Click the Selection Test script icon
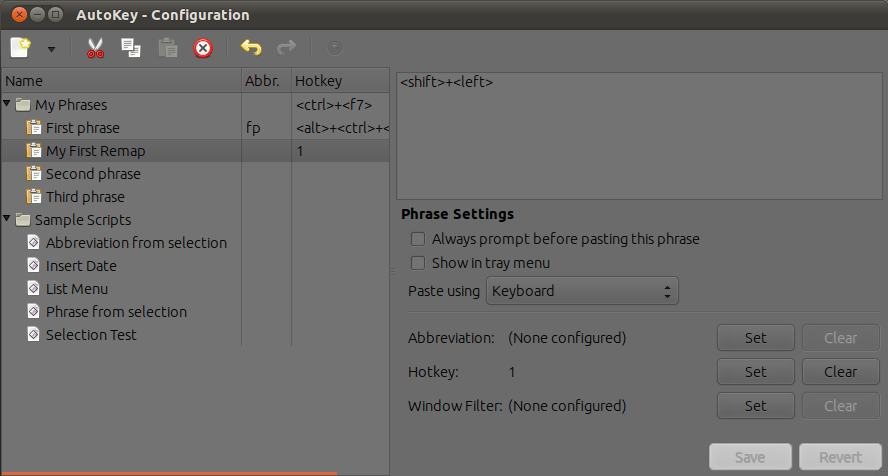This screenshot has height=476, width=888. [34, 335]
